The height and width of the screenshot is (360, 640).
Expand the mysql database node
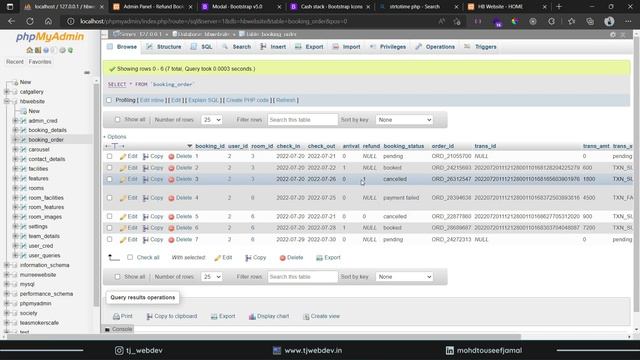[7, 284]
